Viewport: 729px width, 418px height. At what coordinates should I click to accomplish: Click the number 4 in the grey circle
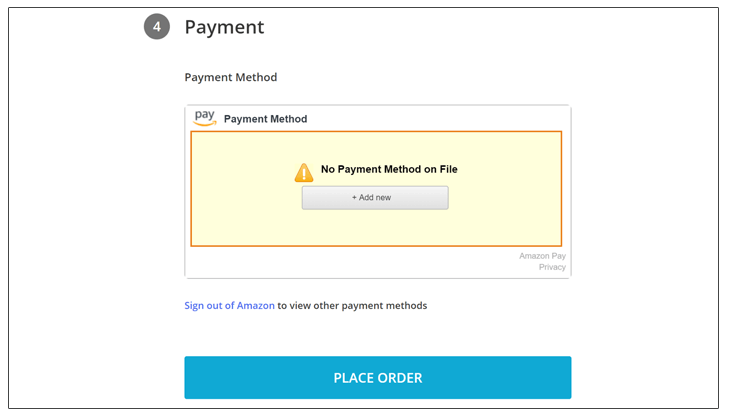coord(157,27)
